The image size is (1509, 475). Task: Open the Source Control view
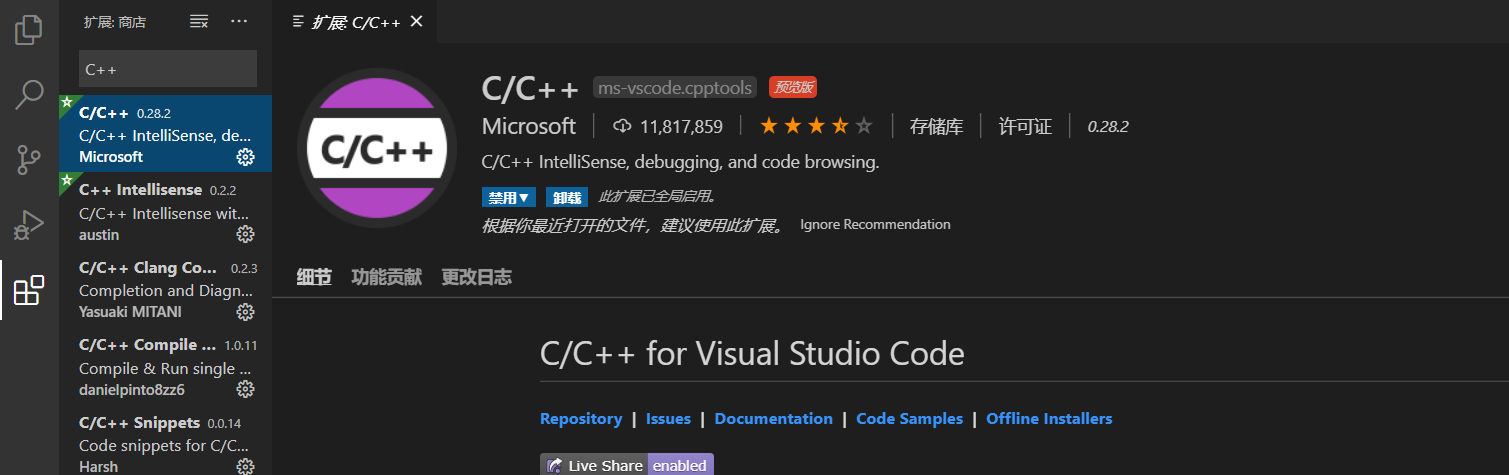28,160
